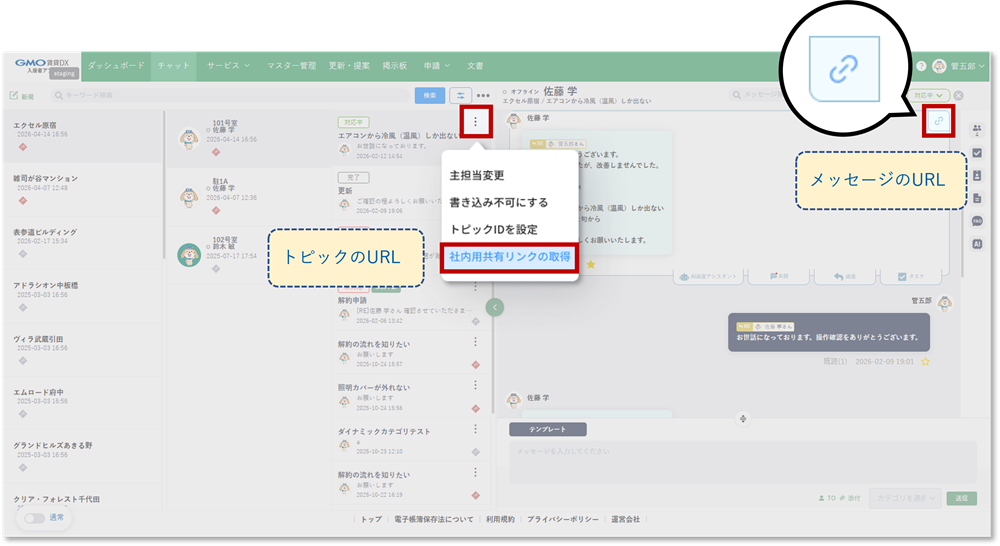The height and width of the screenshot is (546, 1000).
Task: Open the AI icon in right sidebar
Action: pos(976,243)
